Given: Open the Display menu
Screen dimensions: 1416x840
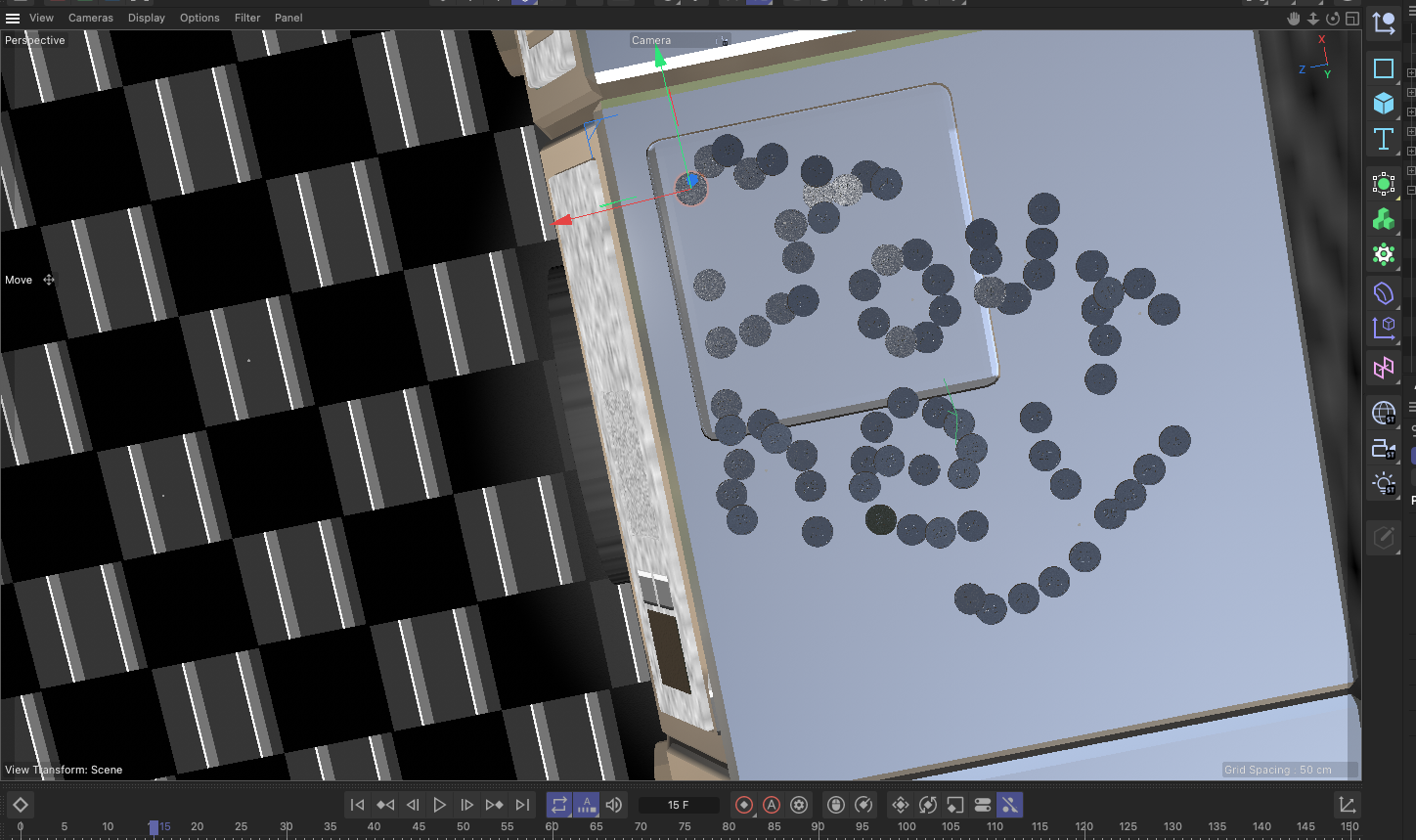Looking at the screenshot, I should pos(147,18).
